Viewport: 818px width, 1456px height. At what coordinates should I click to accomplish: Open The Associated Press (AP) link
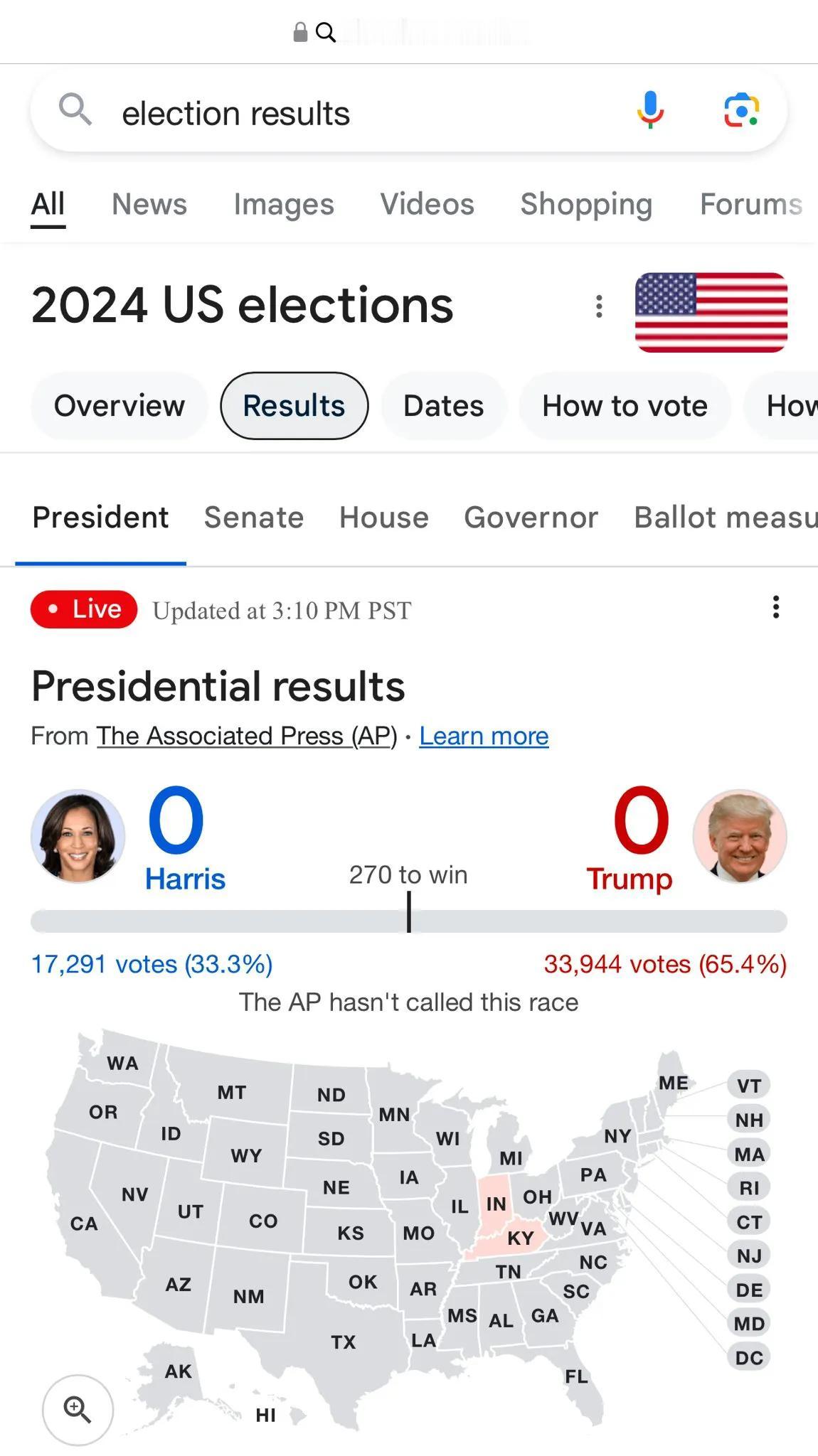pyautogui.click(x=247, y=736)
